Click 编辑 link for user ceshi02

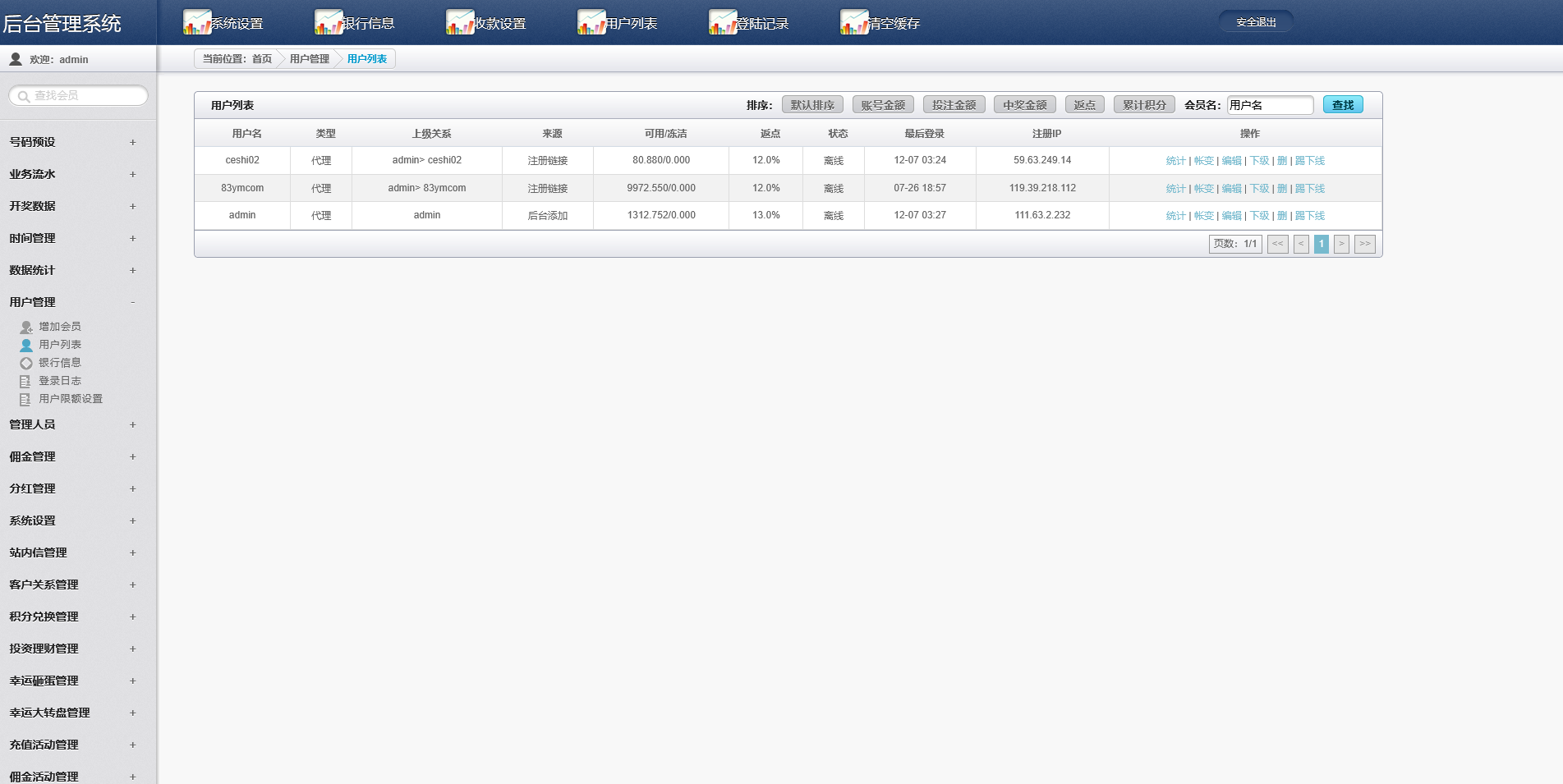coord(1231,161)
